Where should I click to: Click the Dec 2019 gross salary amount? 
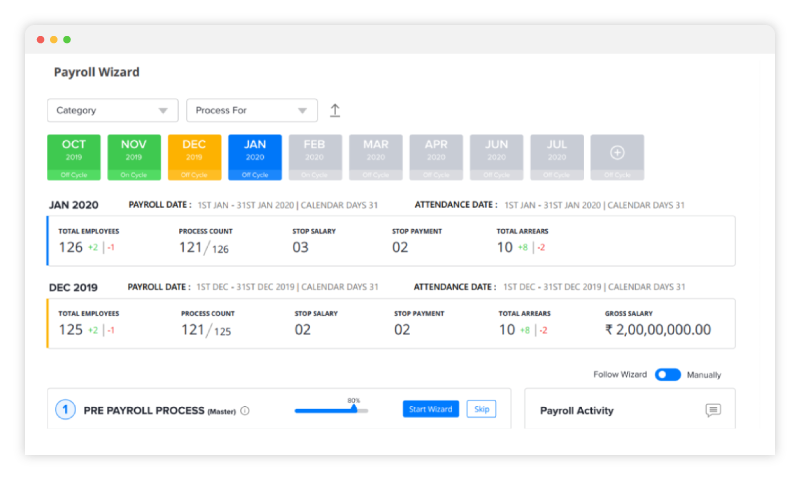tap(658, 329)
